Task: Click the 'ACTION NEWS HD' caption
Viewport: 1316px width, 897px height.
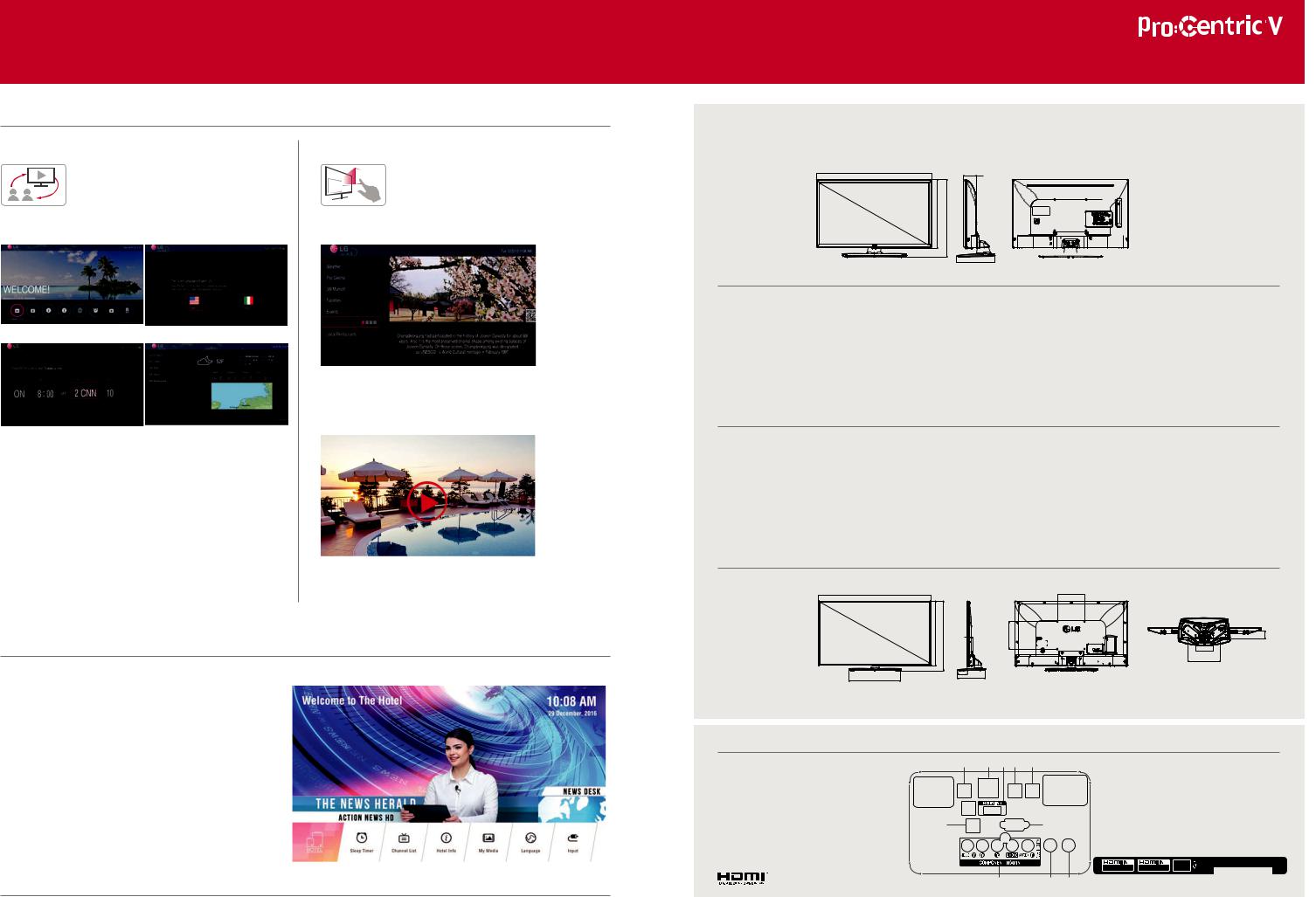Action: [x=366, y=818]
